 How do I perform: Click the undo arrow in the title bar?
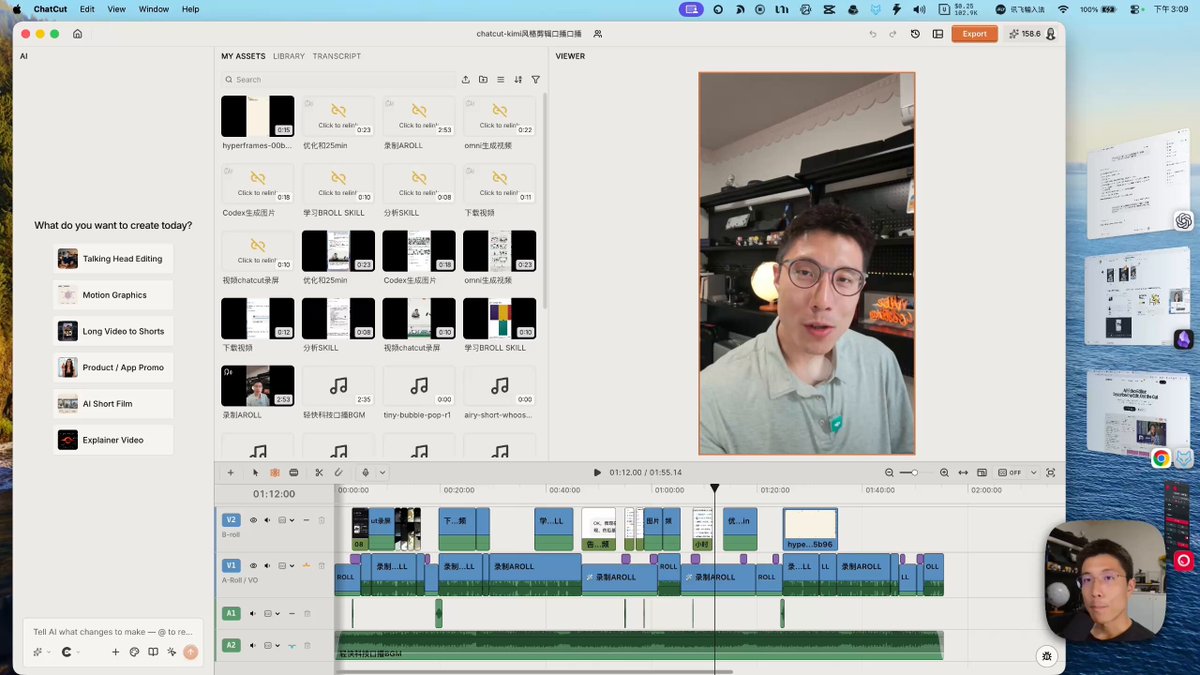pos(873,34)
